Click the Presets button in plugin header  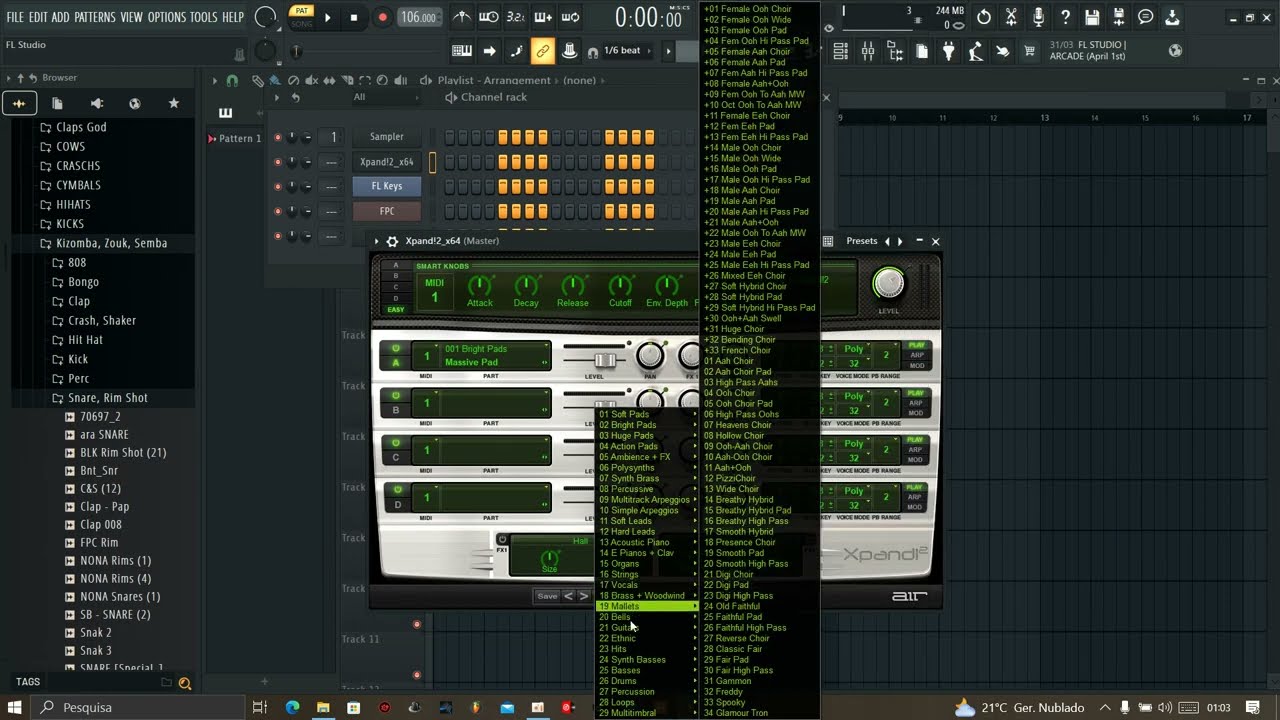pos(861,241)
